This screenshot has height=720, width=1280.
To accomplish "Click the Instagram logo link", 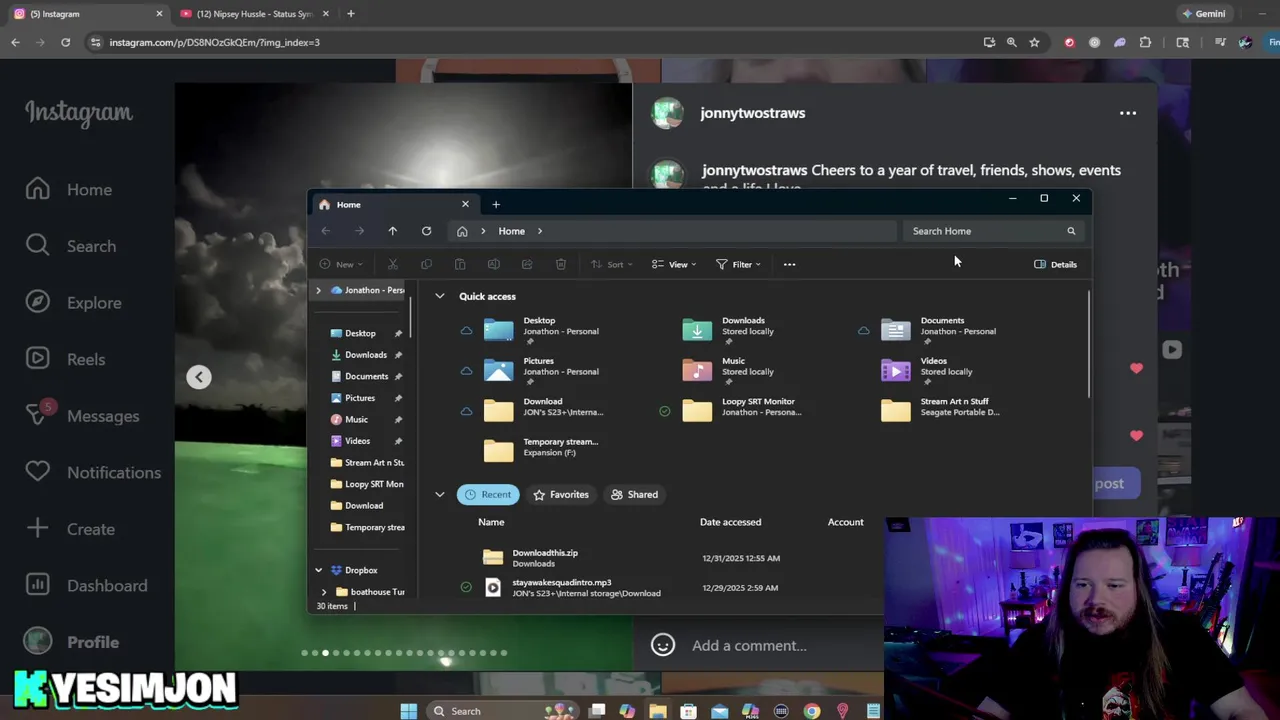I will [78, 113].
